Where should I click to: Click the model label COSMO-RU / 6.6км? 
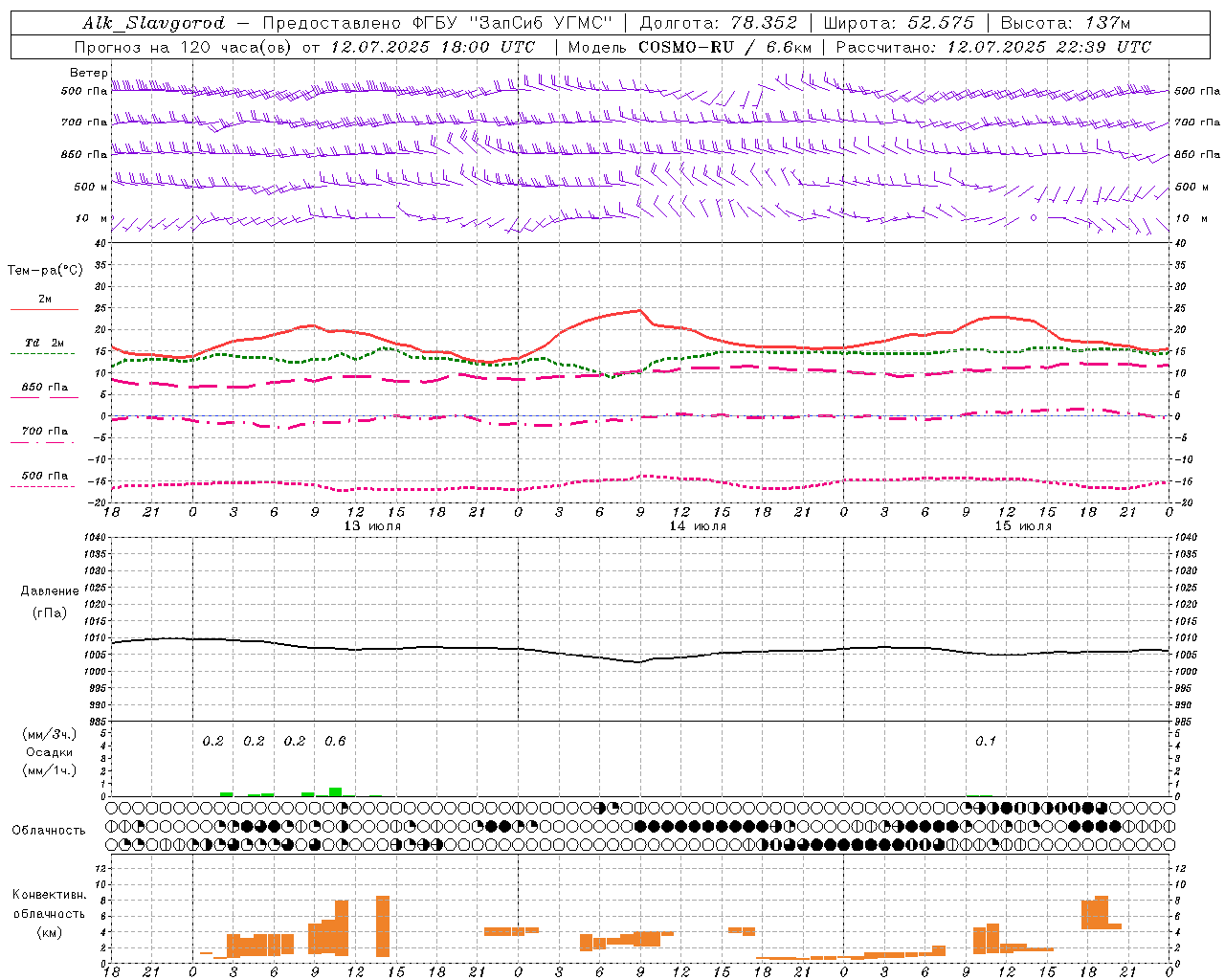pyautogui.click(x=724, y=47)
